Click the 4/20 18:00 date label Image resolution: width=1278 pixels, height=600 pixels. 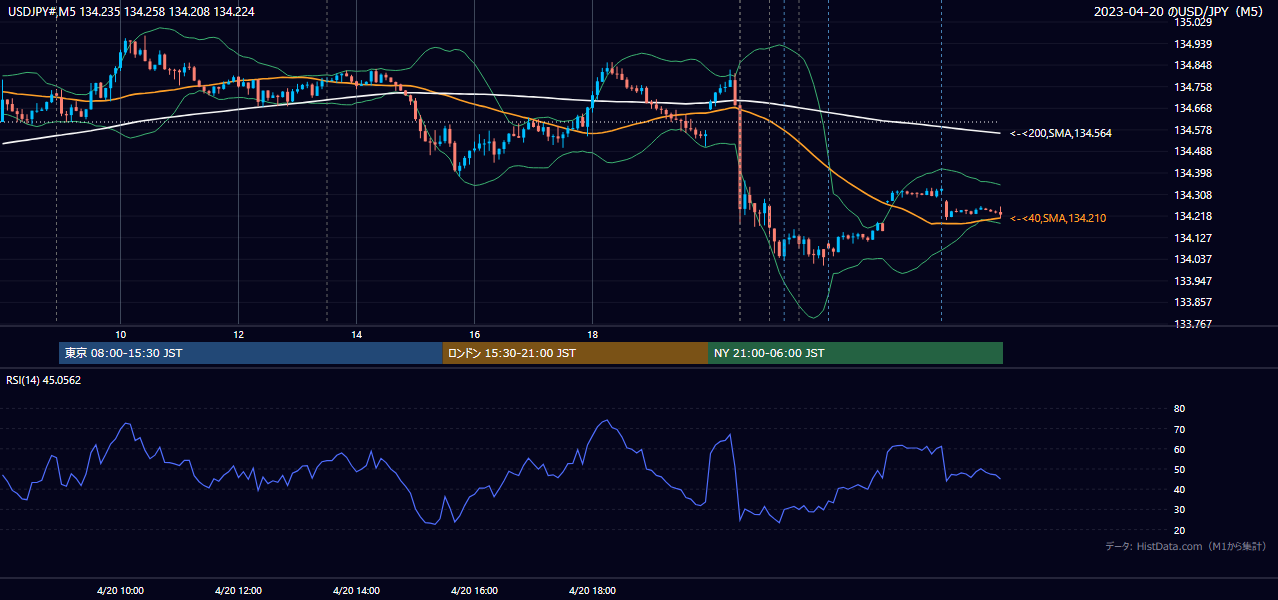tap(592, 591)
